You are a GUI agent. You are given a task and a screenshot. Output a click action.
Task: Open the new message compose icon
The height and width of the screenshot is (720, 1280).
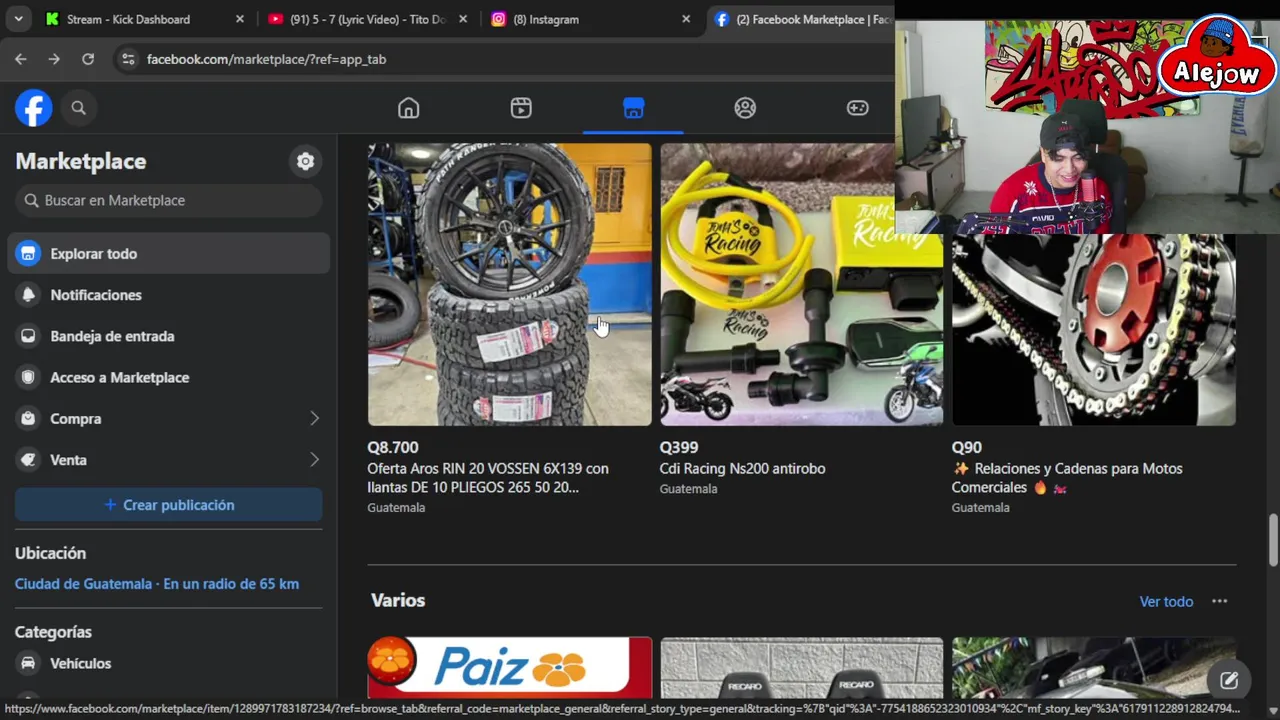point(1229,681)
